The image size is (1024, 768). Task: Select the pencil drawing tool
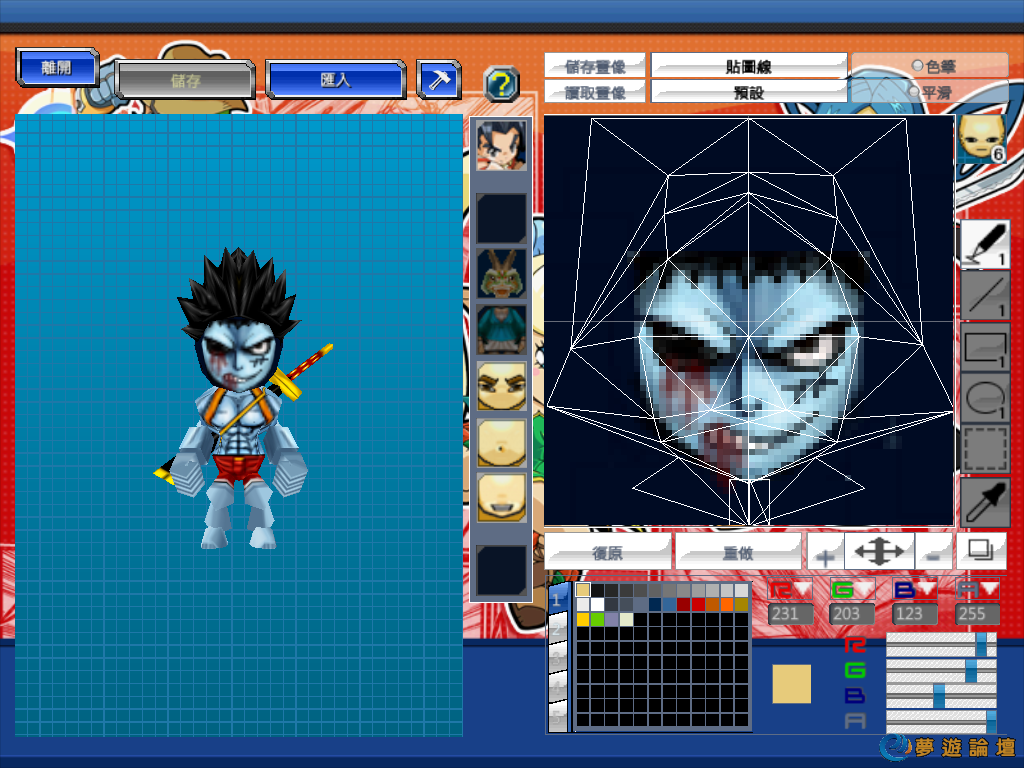pos(985,244)
